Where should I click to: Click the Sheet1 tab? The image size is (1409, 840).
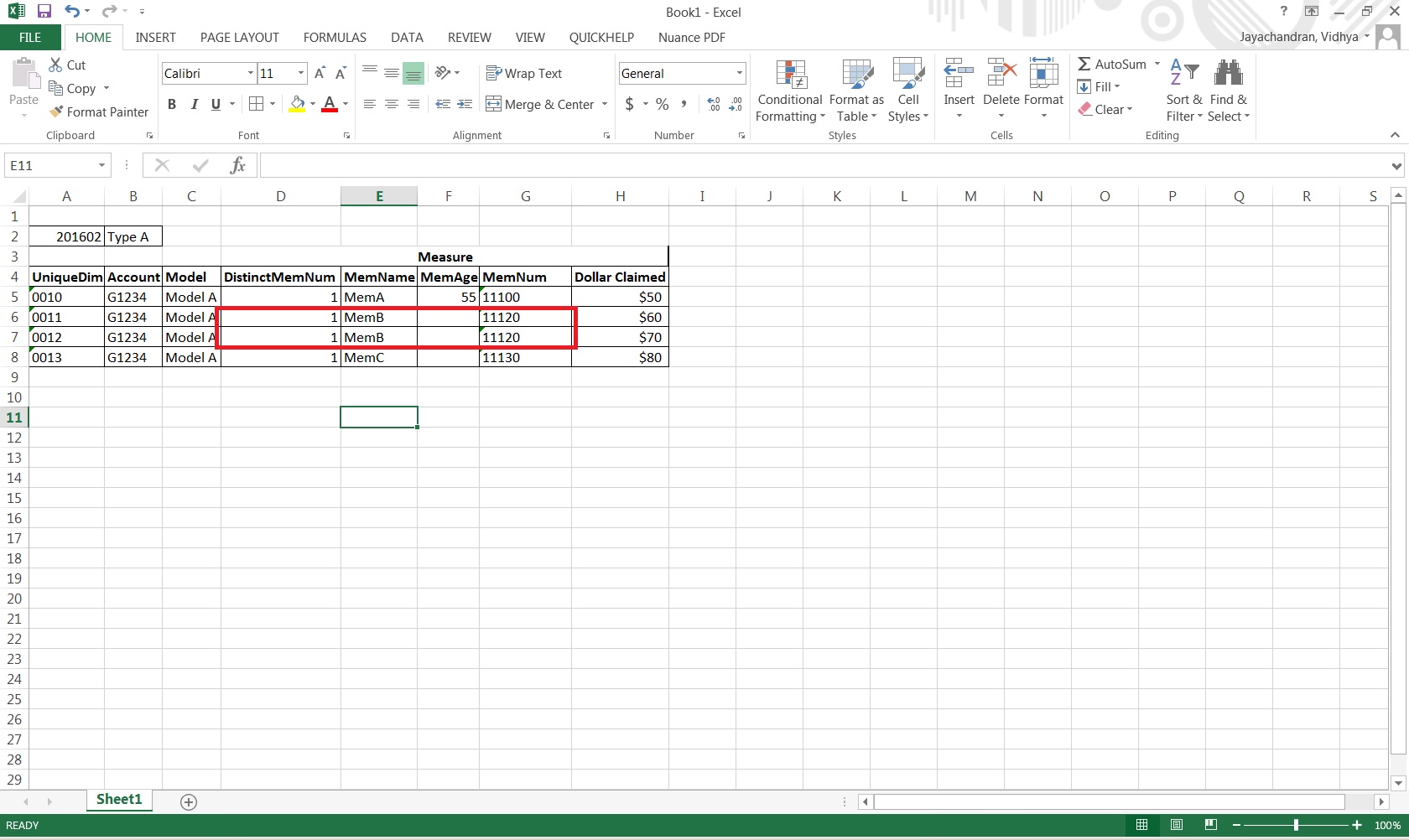click(119, 800)
